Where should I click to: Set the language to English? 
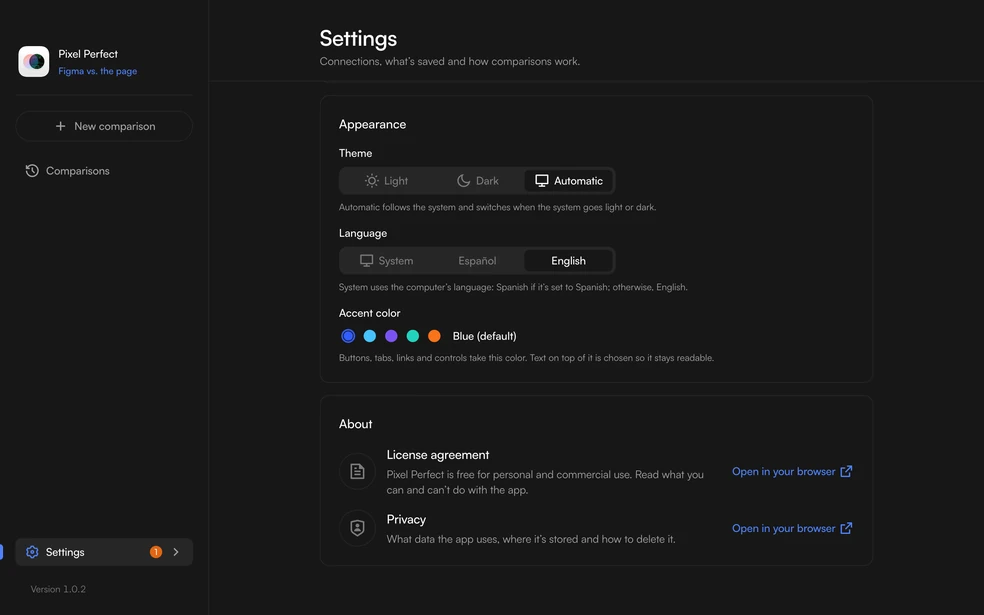click(x=569, y=261)
